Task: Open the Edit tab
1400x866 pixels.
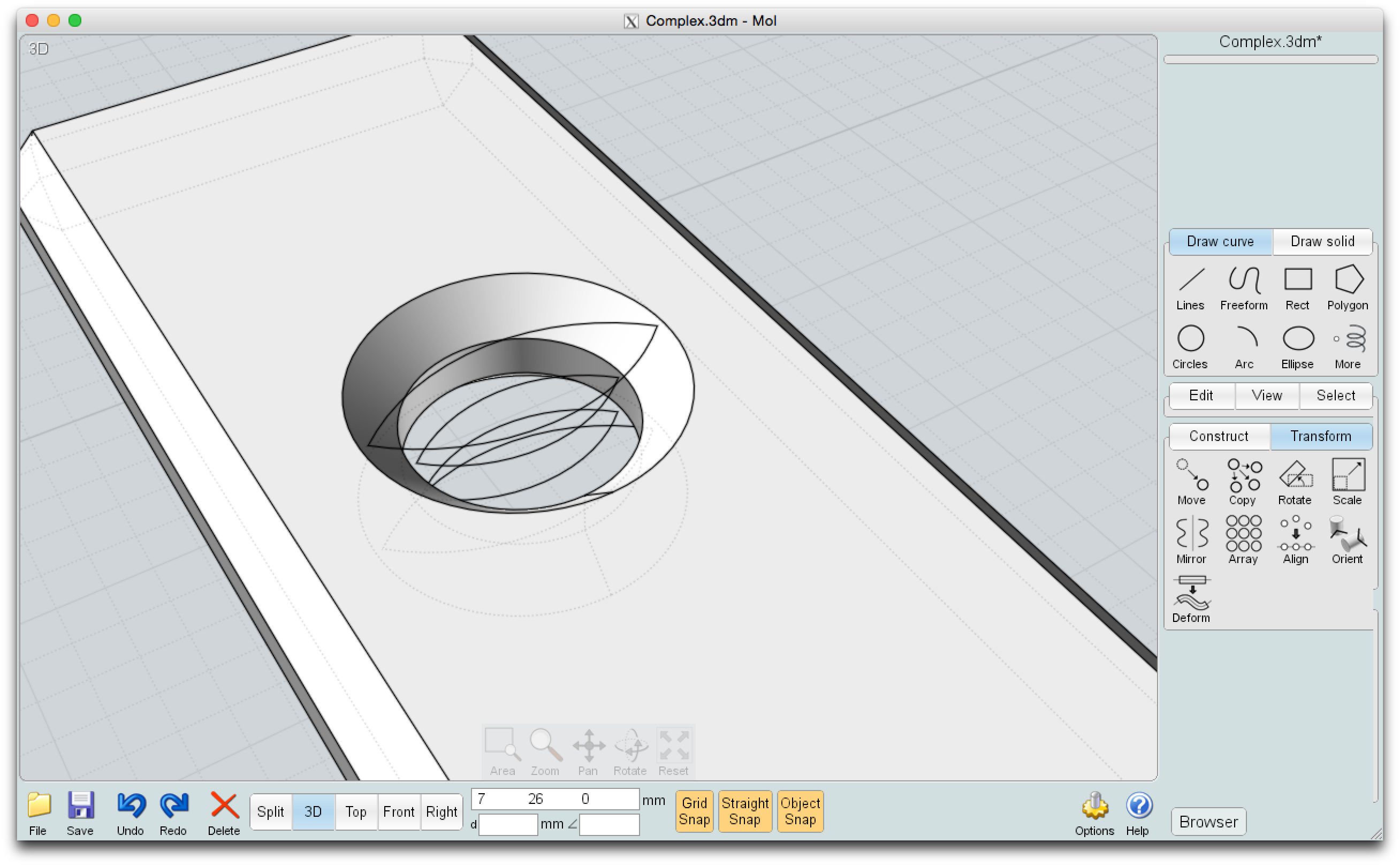Action: (1201, 396)
